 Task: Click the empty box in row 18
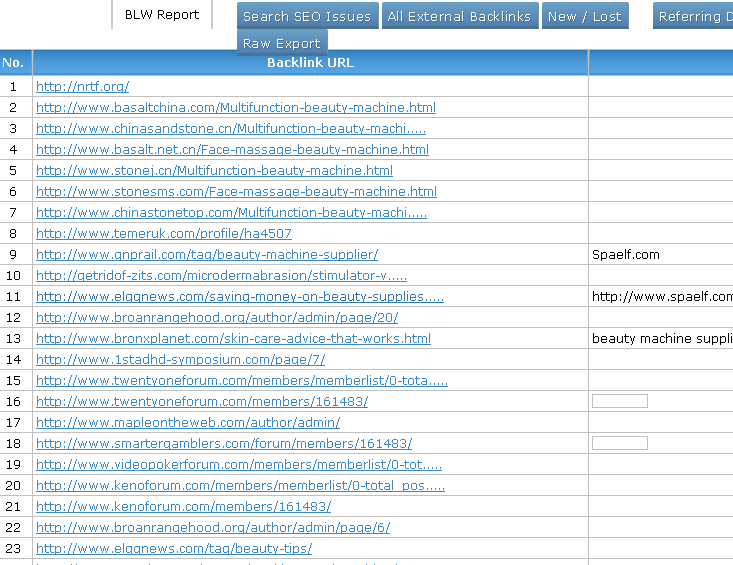(x=620, y=443)
